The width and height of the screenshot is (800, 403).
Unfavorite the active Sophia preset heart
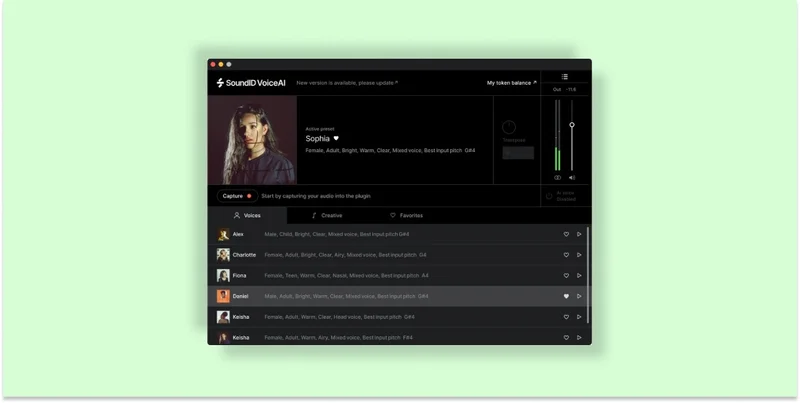336,138
